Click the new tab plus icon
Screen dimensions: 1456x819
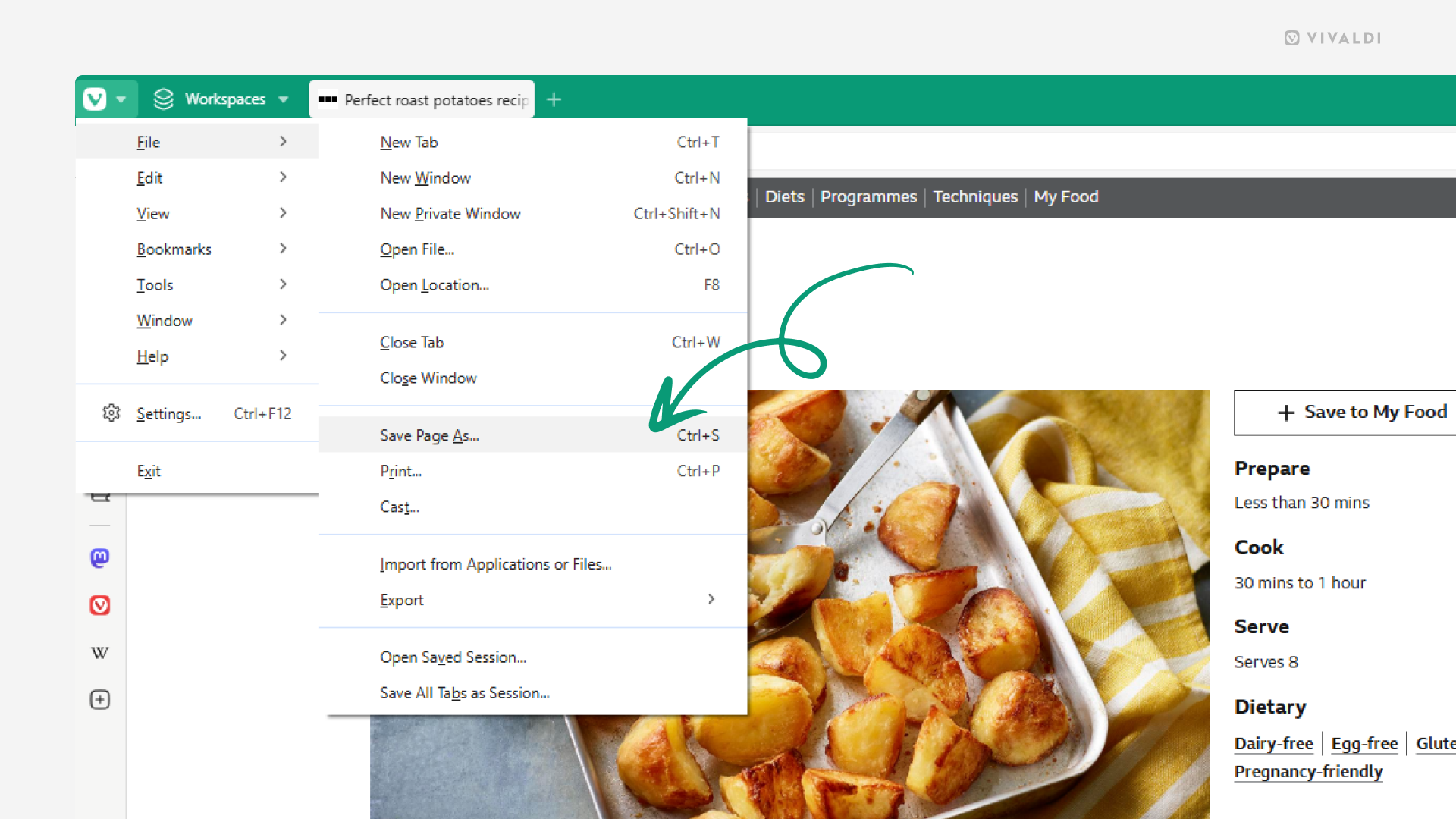pyautogui.click(x=554, y=99)
